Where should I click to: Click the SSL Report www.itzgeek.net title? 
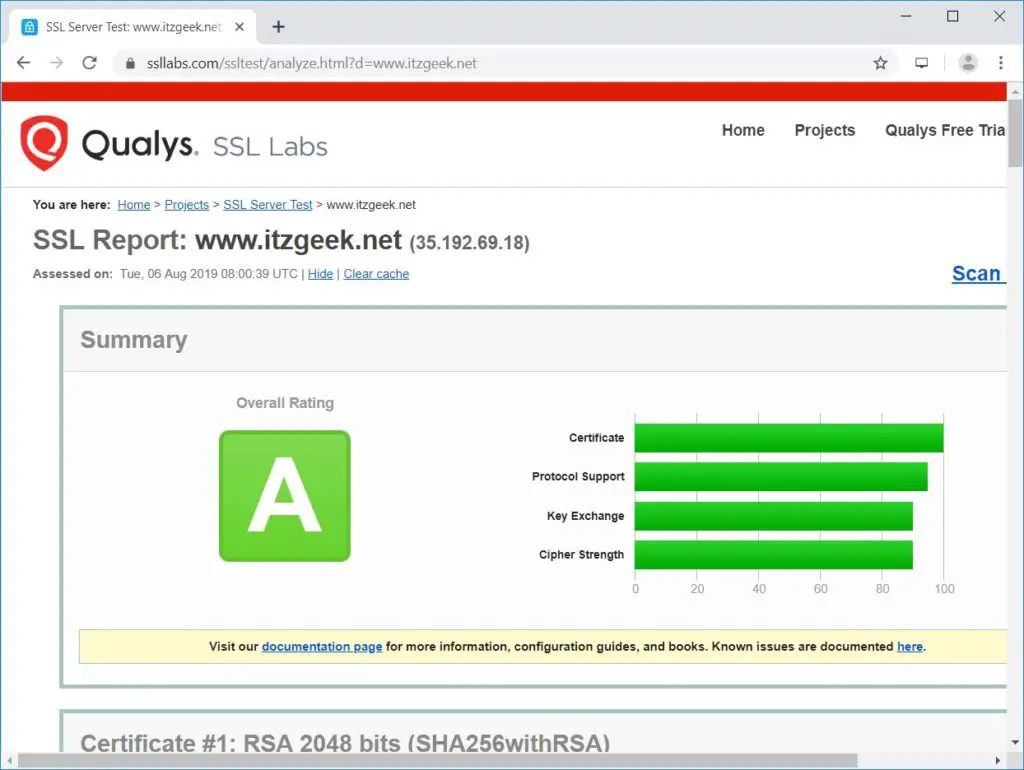pos(217,240)
